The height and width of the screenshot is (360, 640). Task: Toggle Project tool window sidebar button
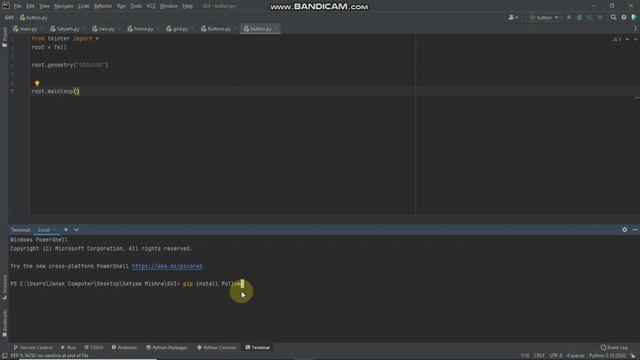coord(4,37)
